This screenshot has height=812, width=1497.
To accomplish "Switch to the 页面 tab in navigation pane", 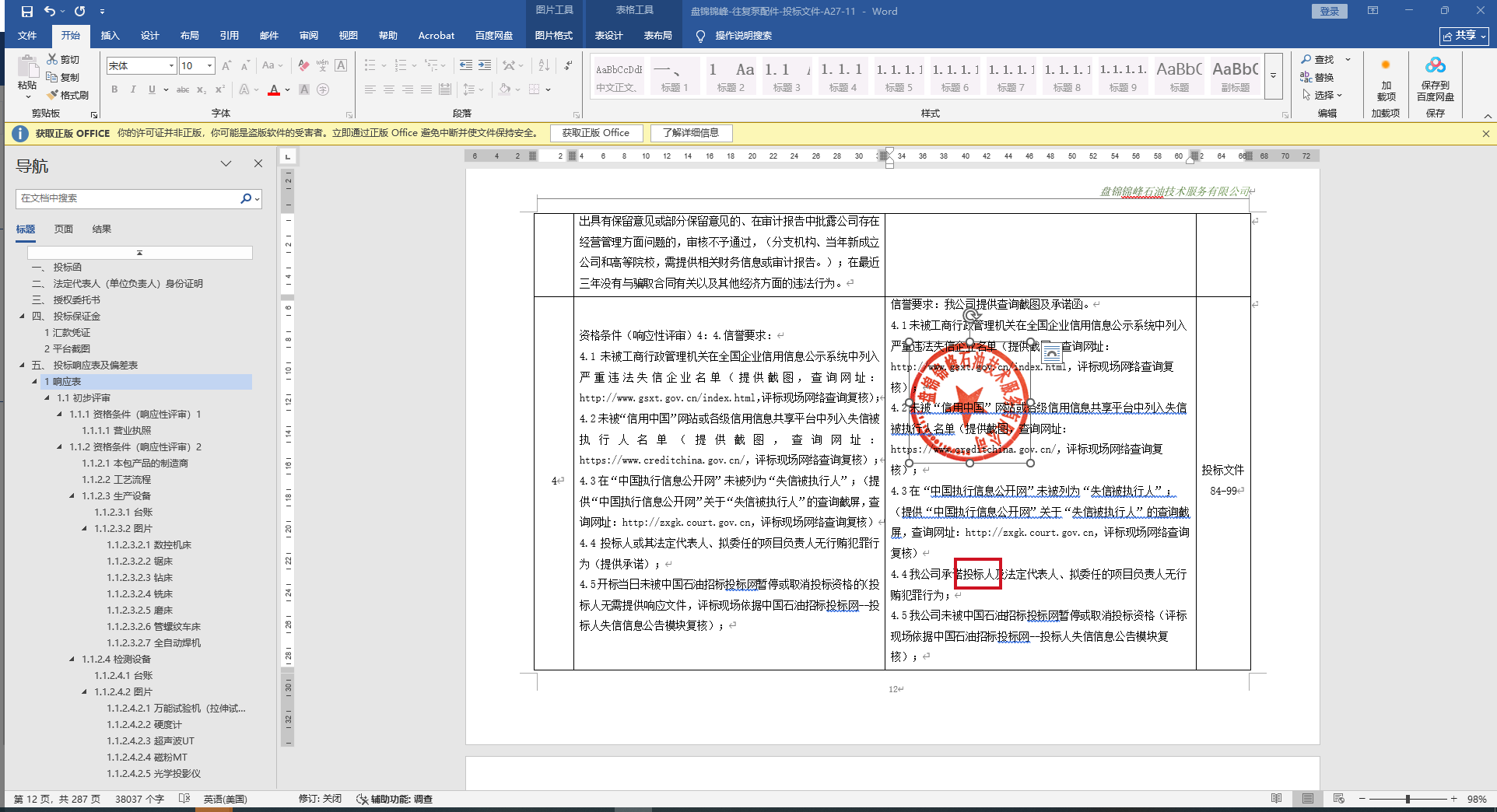I will [64, 229].
